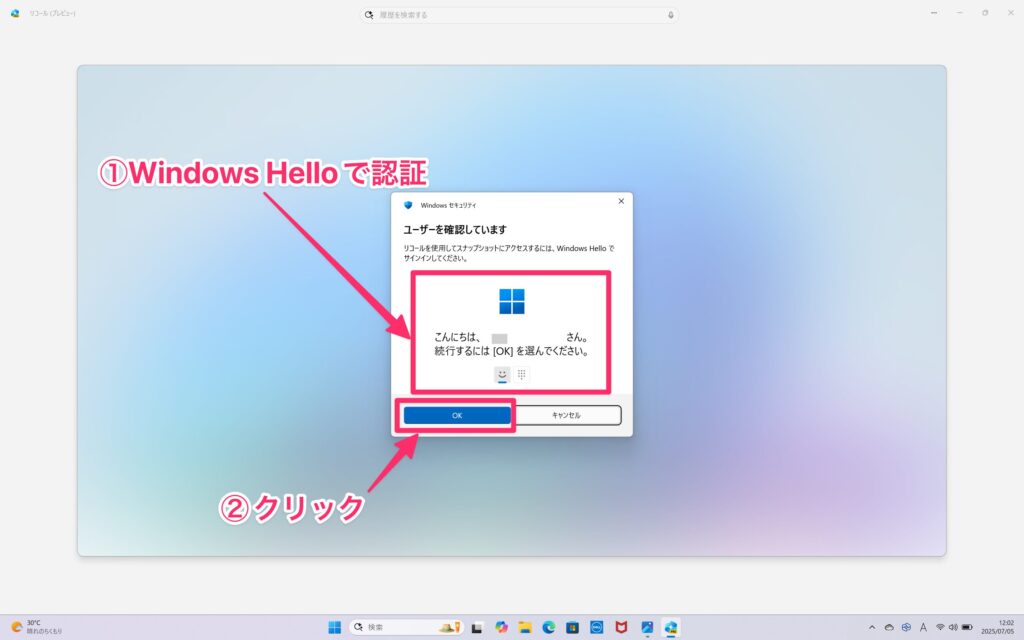Open the Dell app from taskbar
This screenshot has height=640, width=1024.
pyautogui.click(x=596, y=628)
